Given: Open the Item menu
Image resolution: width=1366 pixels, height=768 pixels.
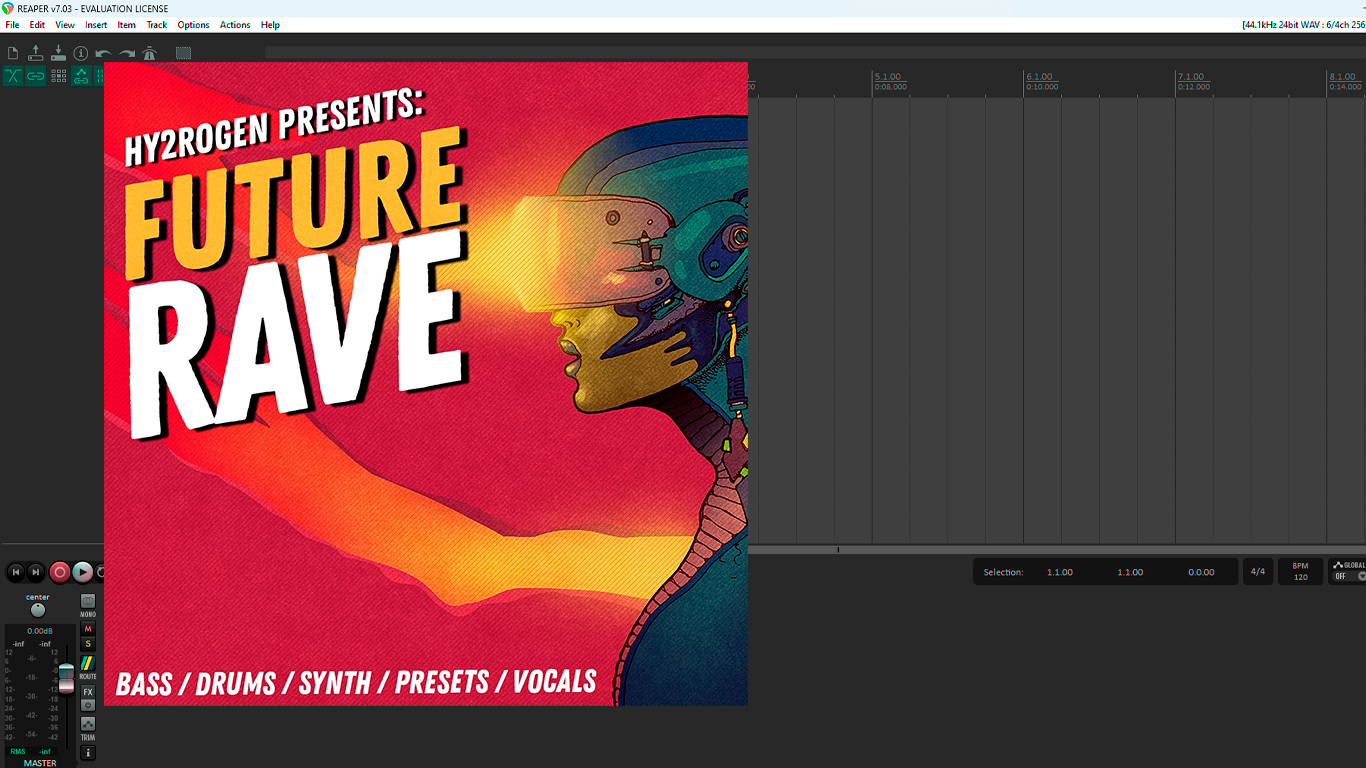Looking at the screenshot, I should click(x=127, y=25).
